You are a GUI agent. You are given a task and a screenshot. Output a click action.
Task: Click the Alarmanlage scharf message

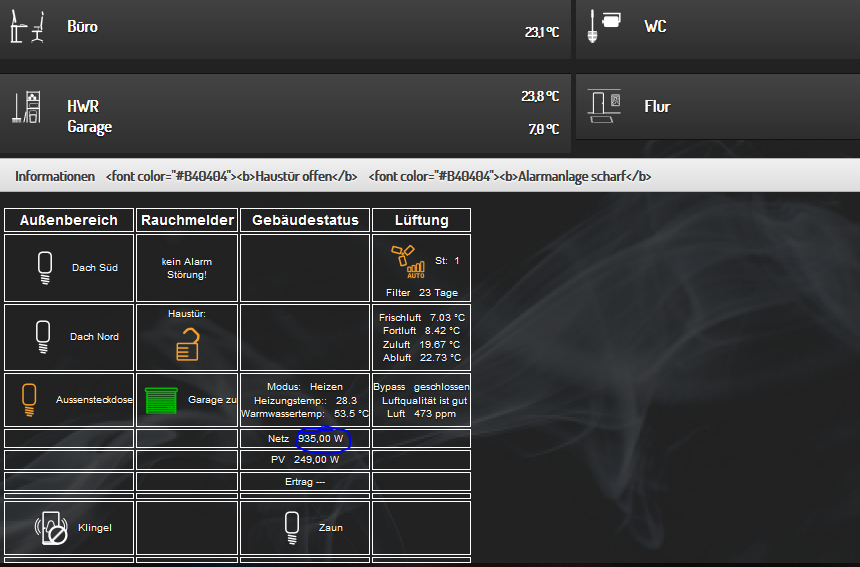coord(510,176)
